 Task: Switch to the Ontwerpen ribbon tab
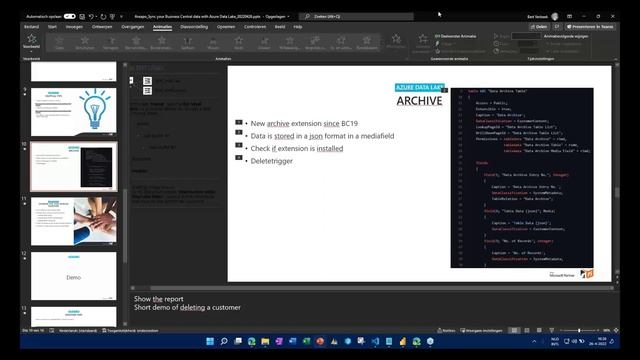(x=102, y=27)
